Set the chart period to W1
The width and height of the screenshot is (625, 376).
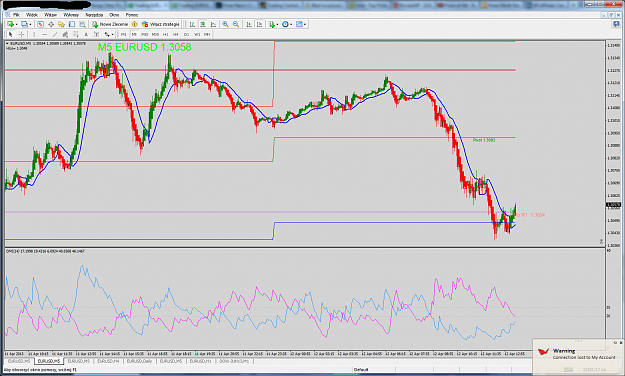tap(197, 34)
